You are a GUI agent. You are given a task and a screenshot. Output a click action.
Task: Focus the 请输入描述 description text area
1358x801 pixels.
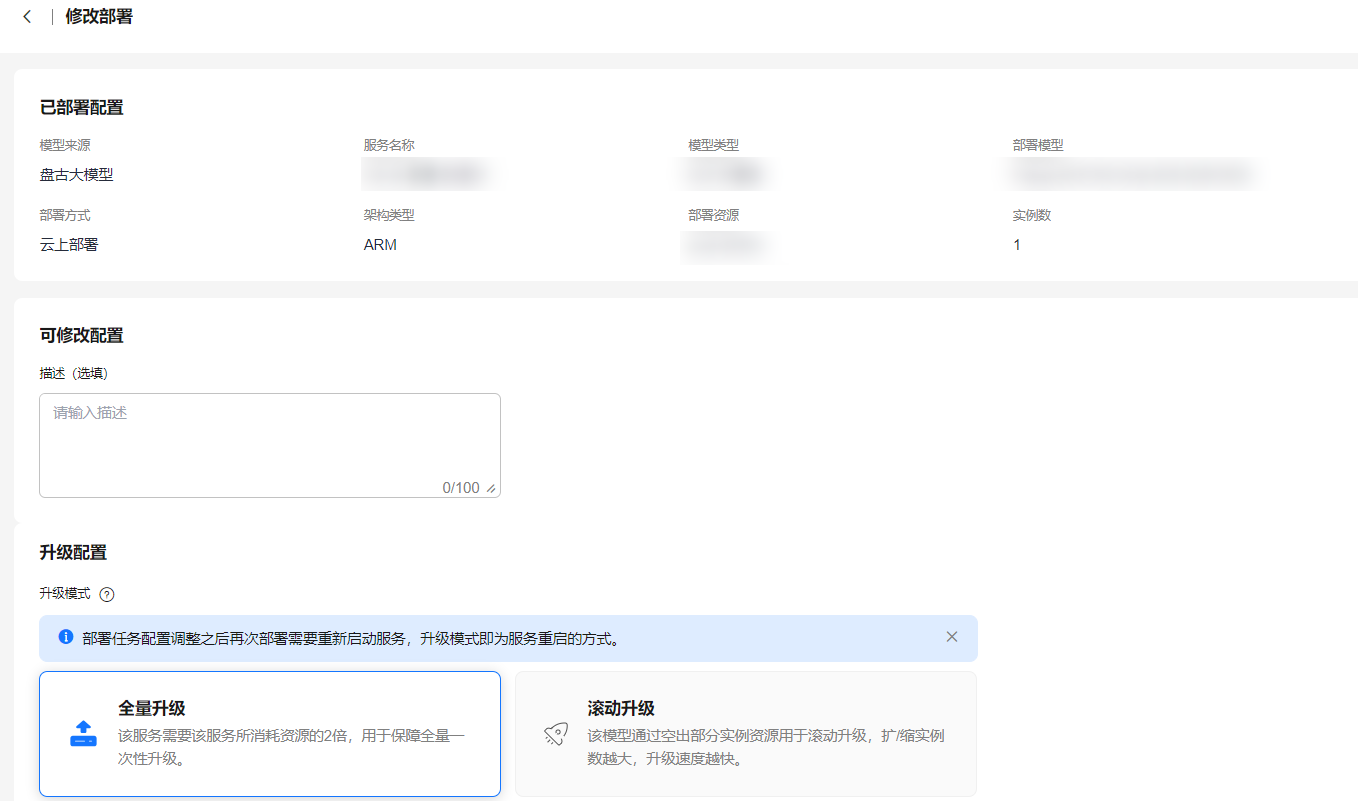point(269,440)
